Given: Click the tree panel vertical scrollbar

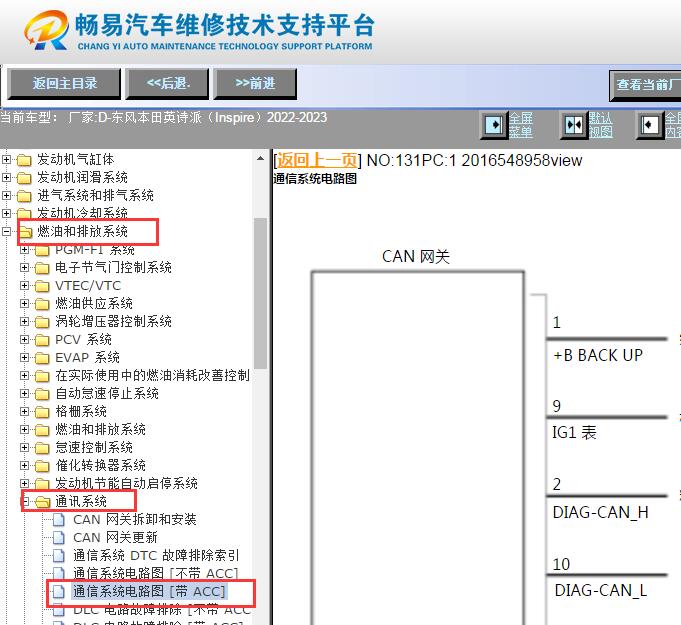Looking at the screenshot, I should pyautogui.click(x=261, y=300).
